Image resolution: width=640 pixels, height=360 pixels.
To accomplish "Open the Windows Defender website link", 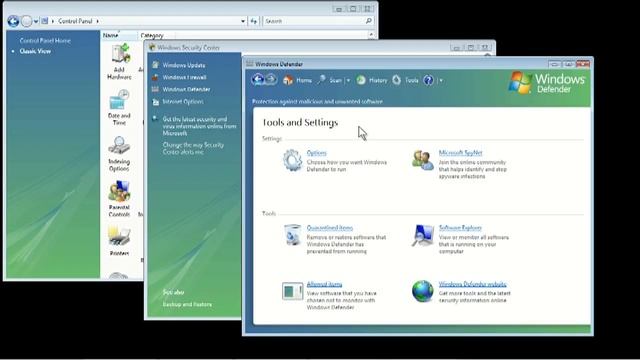I will (x=472, y=284).
